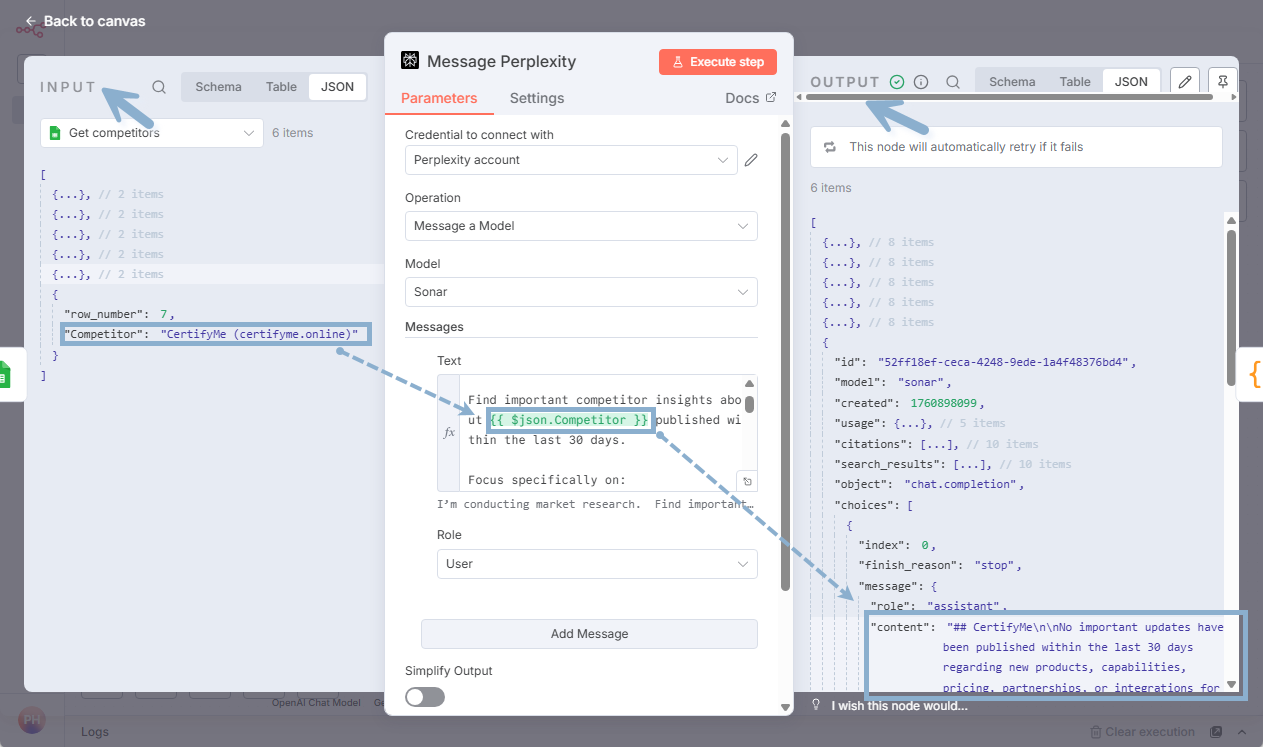This screenshot has height=747, width=1263.
Task: Switch output view to Schema
Action: 1012,82
